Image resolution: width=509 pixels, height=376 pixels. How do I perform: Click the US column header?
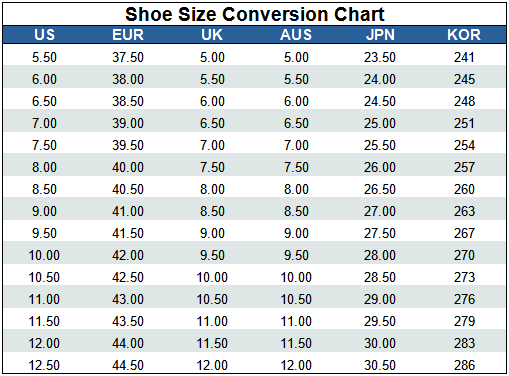(x=44, y=35)
